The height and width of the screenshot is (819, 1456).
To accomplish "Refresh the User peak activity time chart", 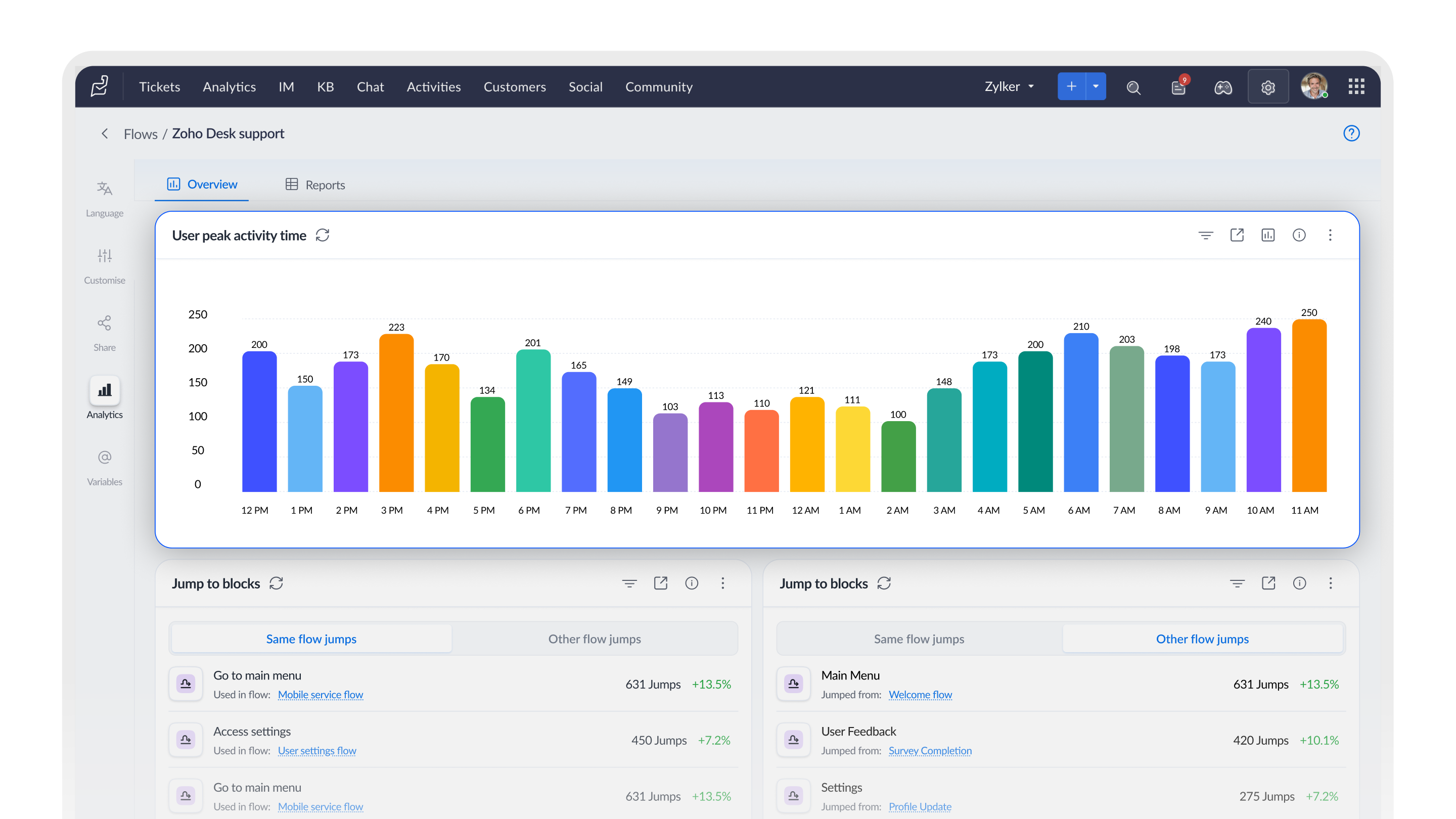I will (323, 235).
